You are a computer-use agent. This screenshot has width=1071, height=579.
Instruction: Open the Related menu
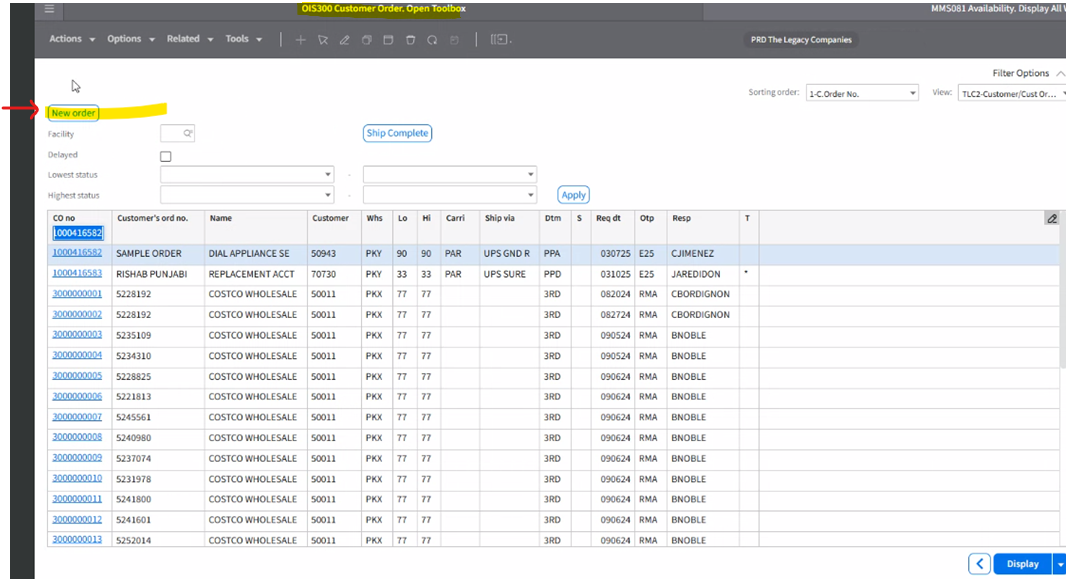tap(190, 39)
